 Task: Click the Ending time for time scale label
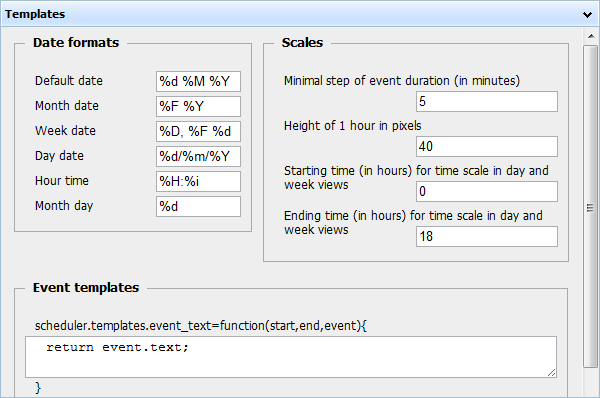[x=413, y=222]
